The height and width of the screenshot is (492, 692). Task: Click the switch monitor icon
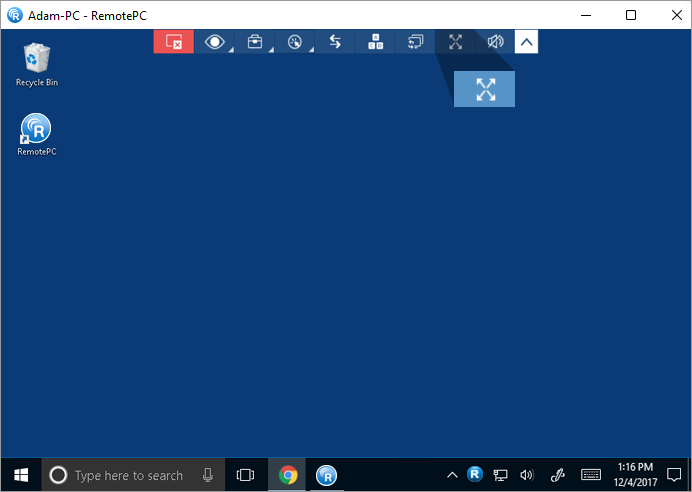pyautogui.click(x=415, y=42)
